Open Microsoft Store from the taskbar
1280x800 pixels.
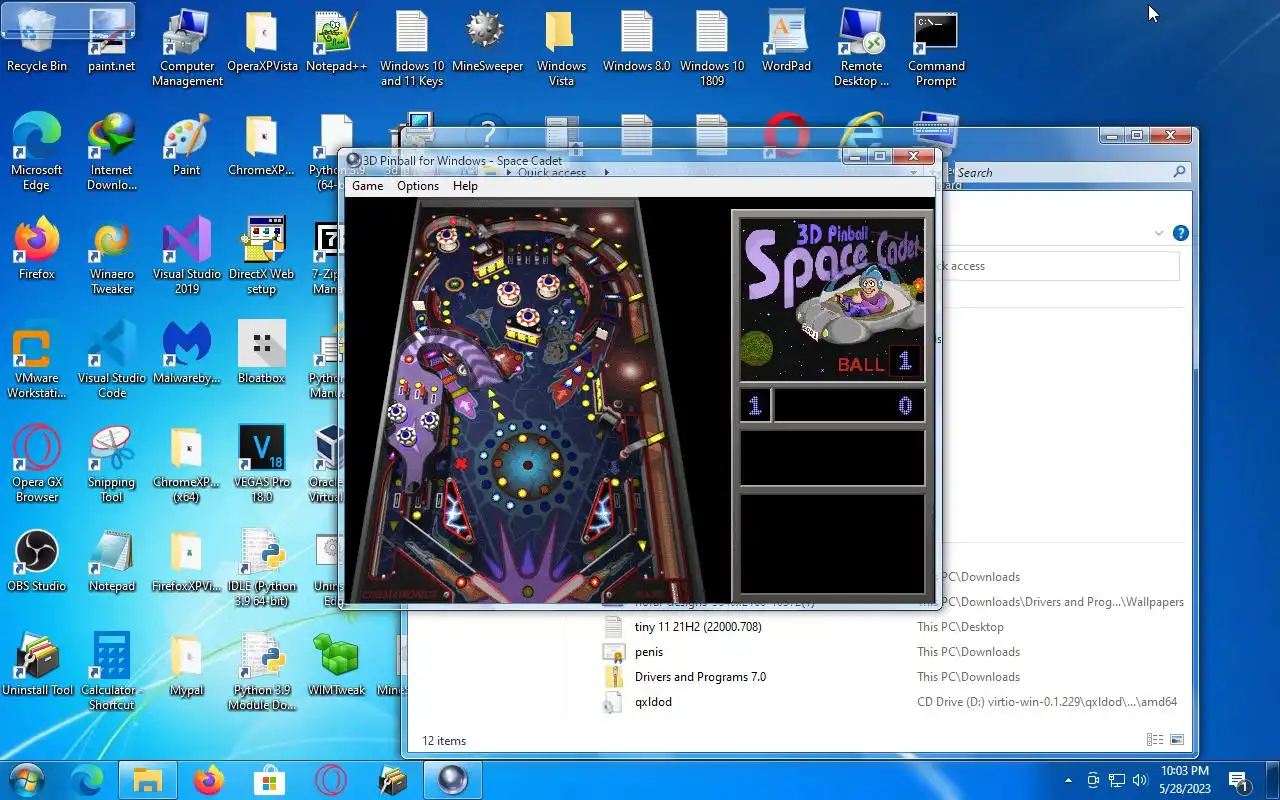pyautogui.click(x=269, y=780)
